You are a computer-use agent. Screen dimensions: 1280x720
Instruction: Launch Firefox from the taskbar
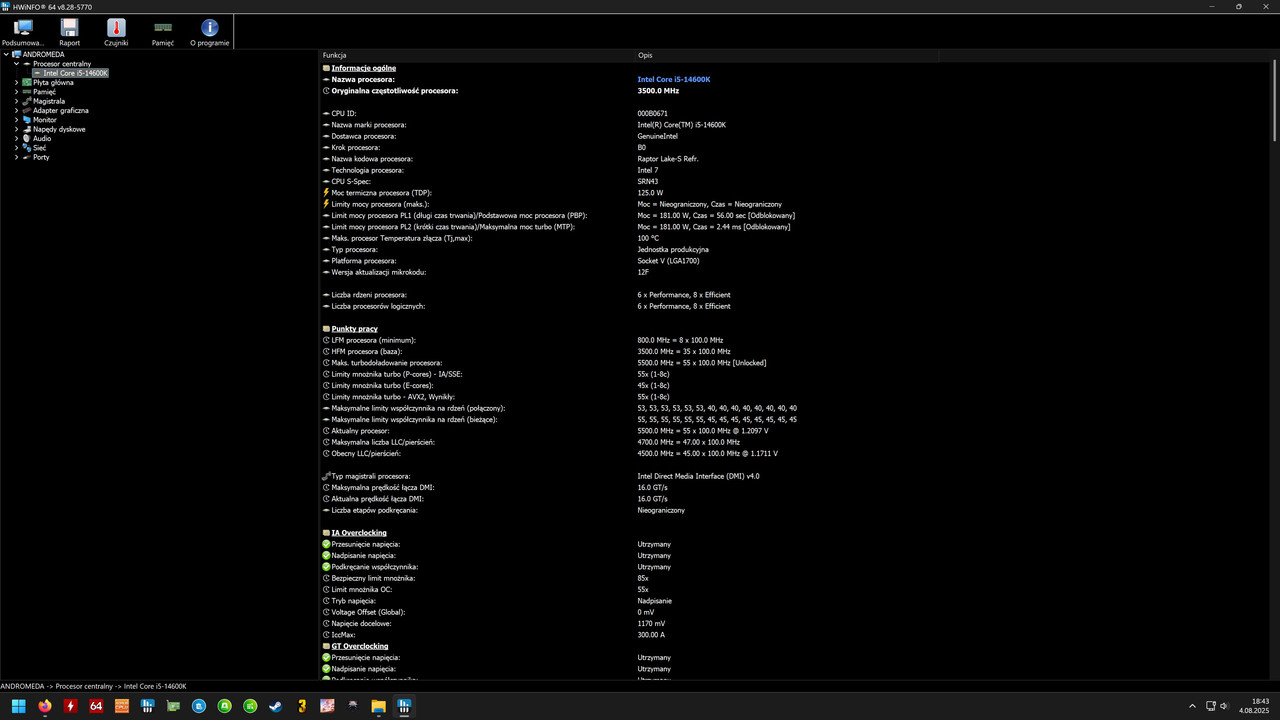[x=45, y=706]
